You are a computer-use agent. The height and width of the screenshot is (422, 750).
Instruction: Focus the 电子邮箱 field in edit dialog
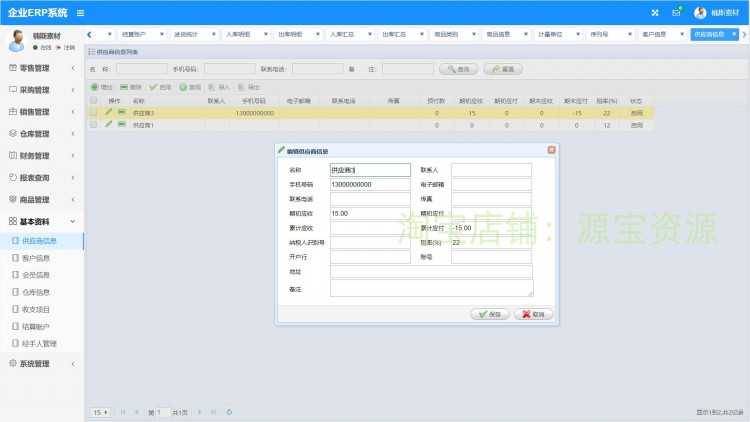tap(491, 184)
